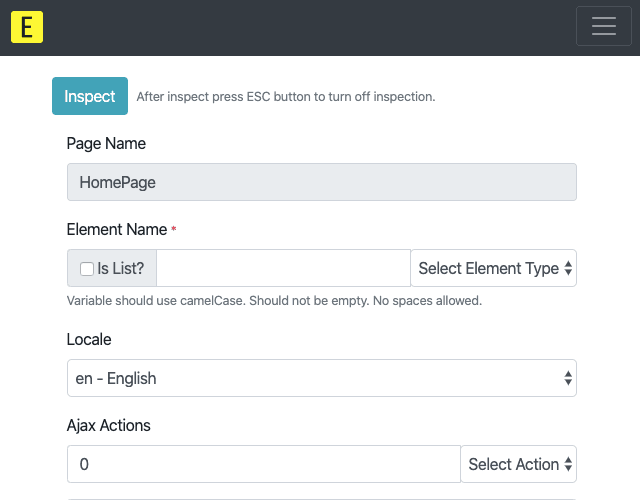Open the Select Element Type dropdown
Screen dimensions: 640x500
493,268
